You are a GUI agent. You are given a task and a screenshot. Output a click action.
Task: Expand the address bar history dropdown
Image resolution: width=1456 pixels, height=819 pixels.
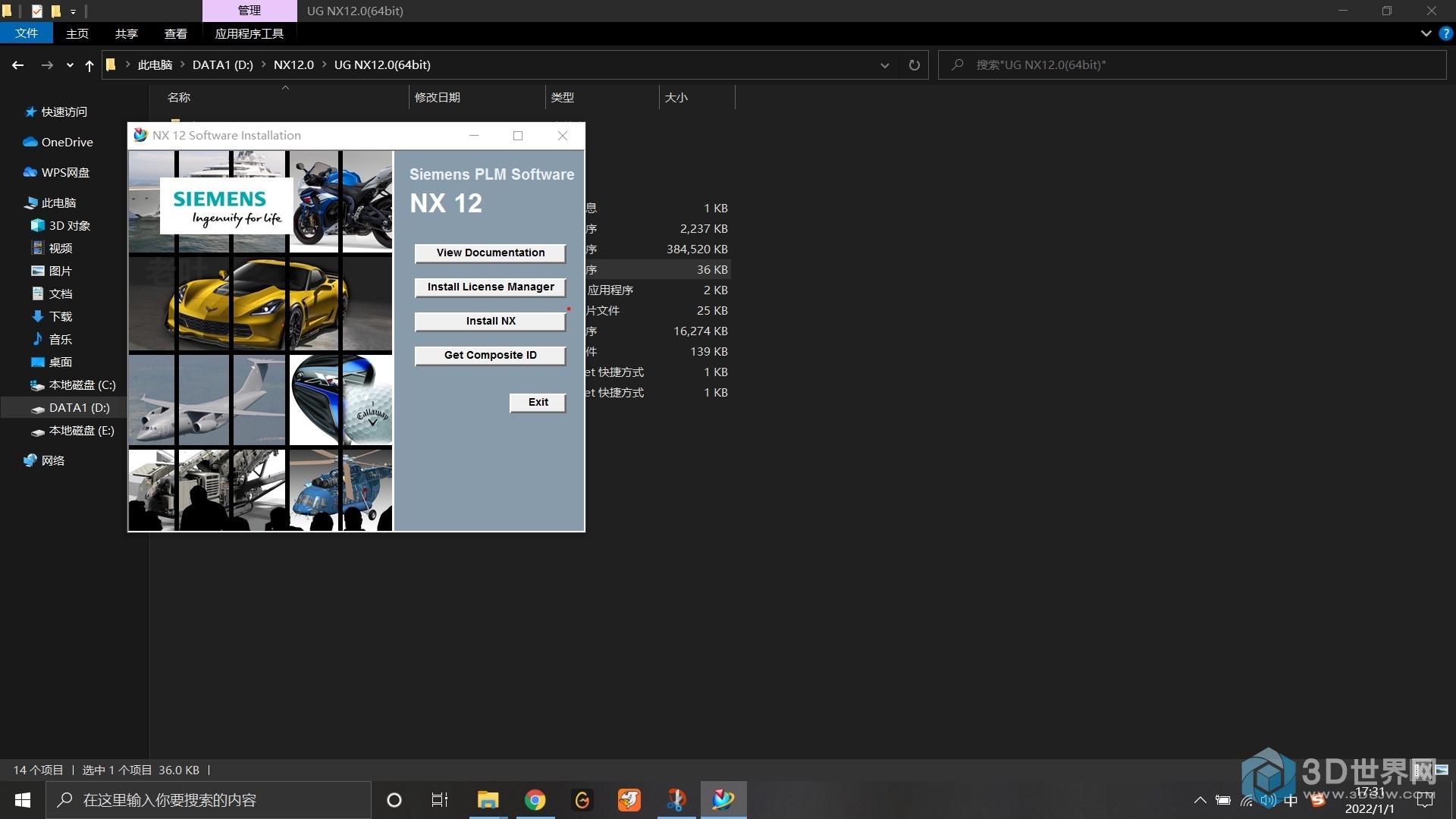(x=884, y=65)
